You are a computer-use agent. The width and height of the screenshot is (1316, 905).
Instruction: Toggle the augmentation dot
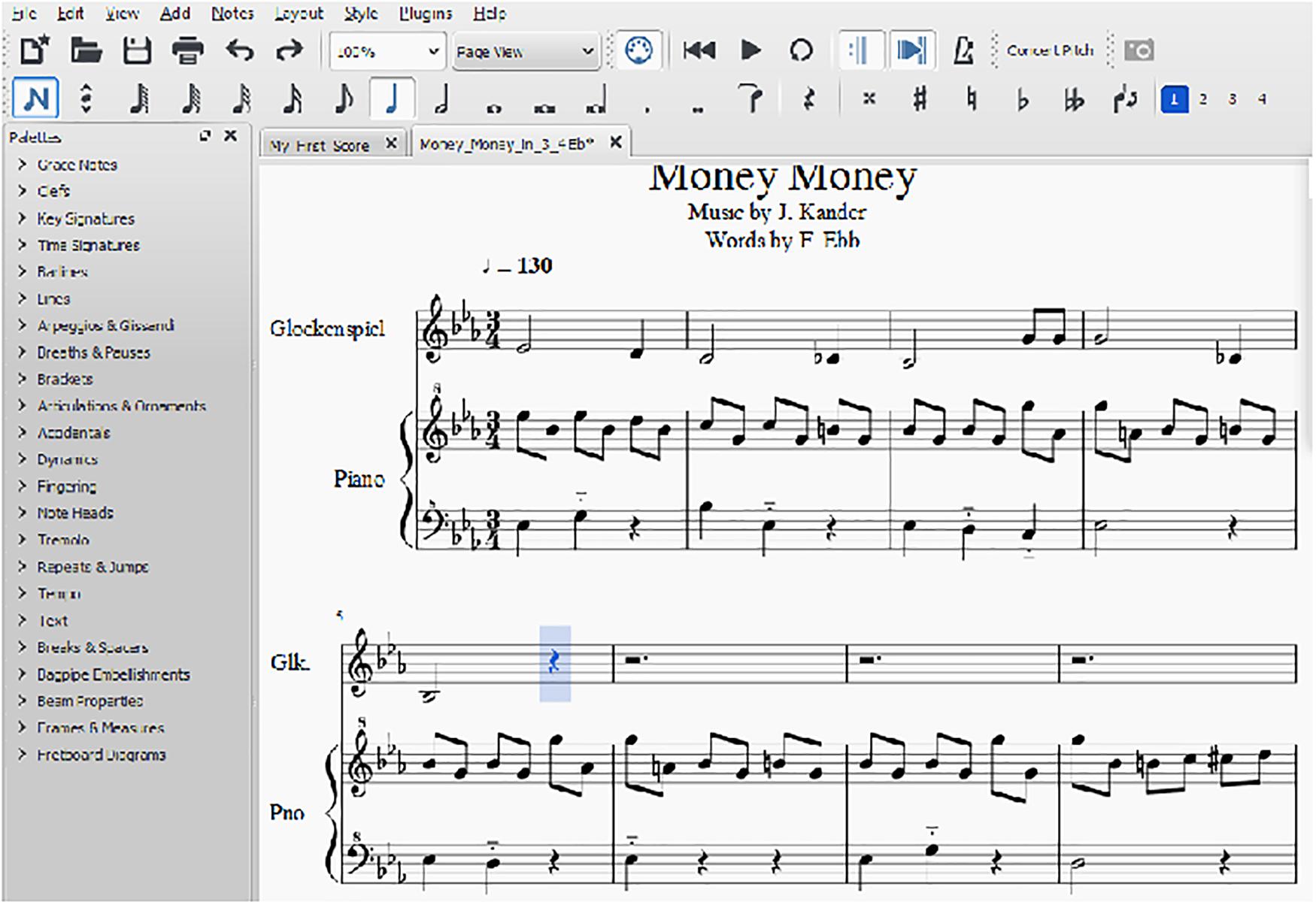647,109
